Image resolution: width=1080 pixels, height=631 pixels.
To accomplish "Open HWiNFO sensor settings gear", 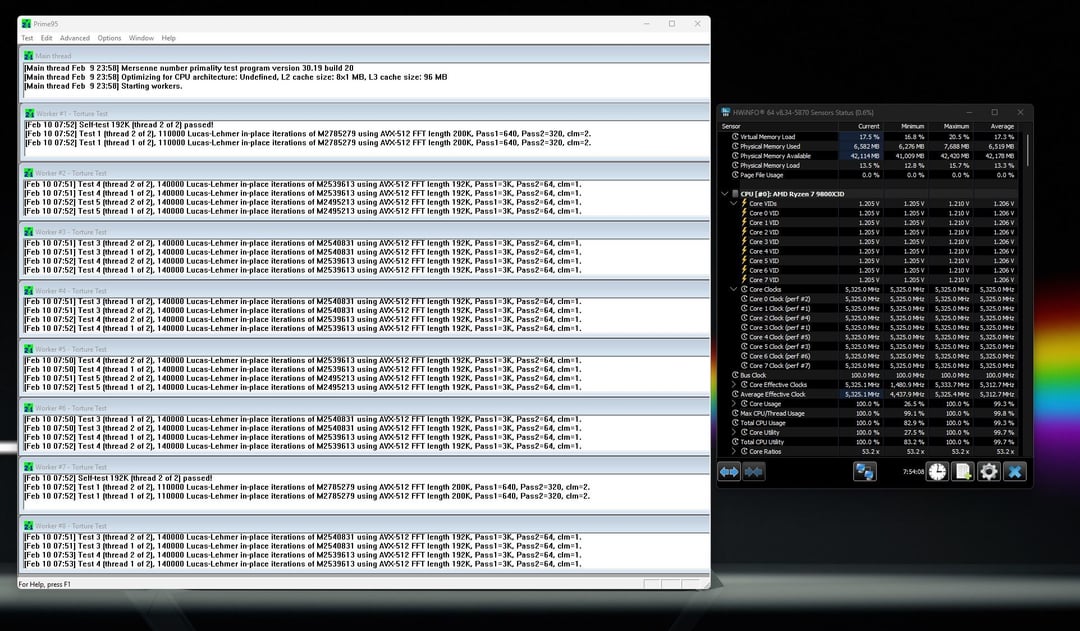I will tap(989, 471).
